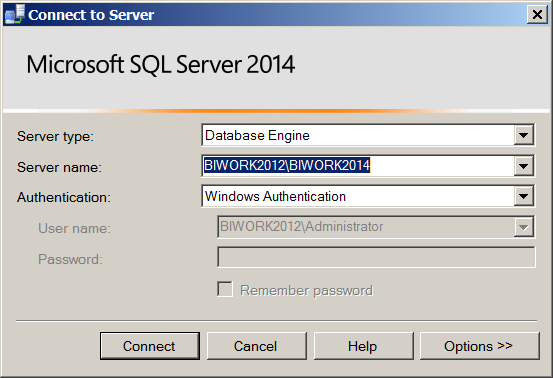This screenshot has width=553, height=378.
Task: Click the BIWORK2012\BIWORK2014 server name field
Action: (x=358, y=166)
